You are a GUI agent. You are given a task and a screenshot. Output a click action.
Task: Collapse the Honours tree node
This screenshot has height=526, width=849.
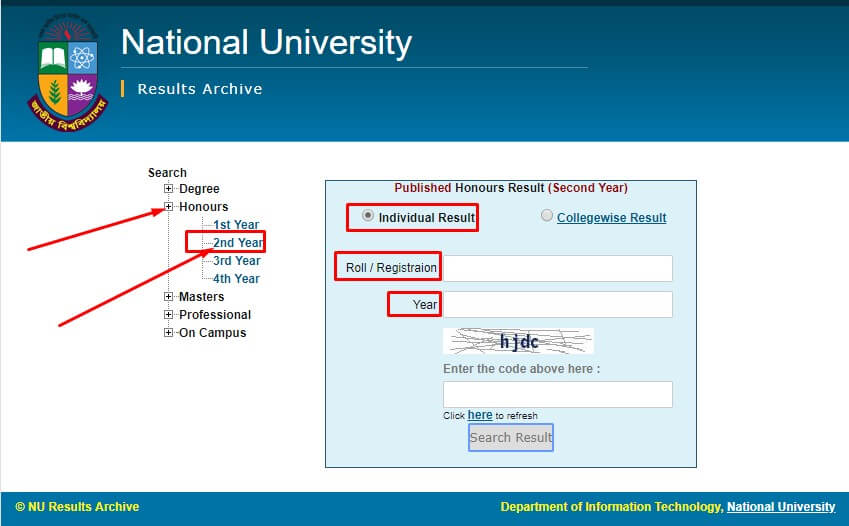click(x=169, y=206)
